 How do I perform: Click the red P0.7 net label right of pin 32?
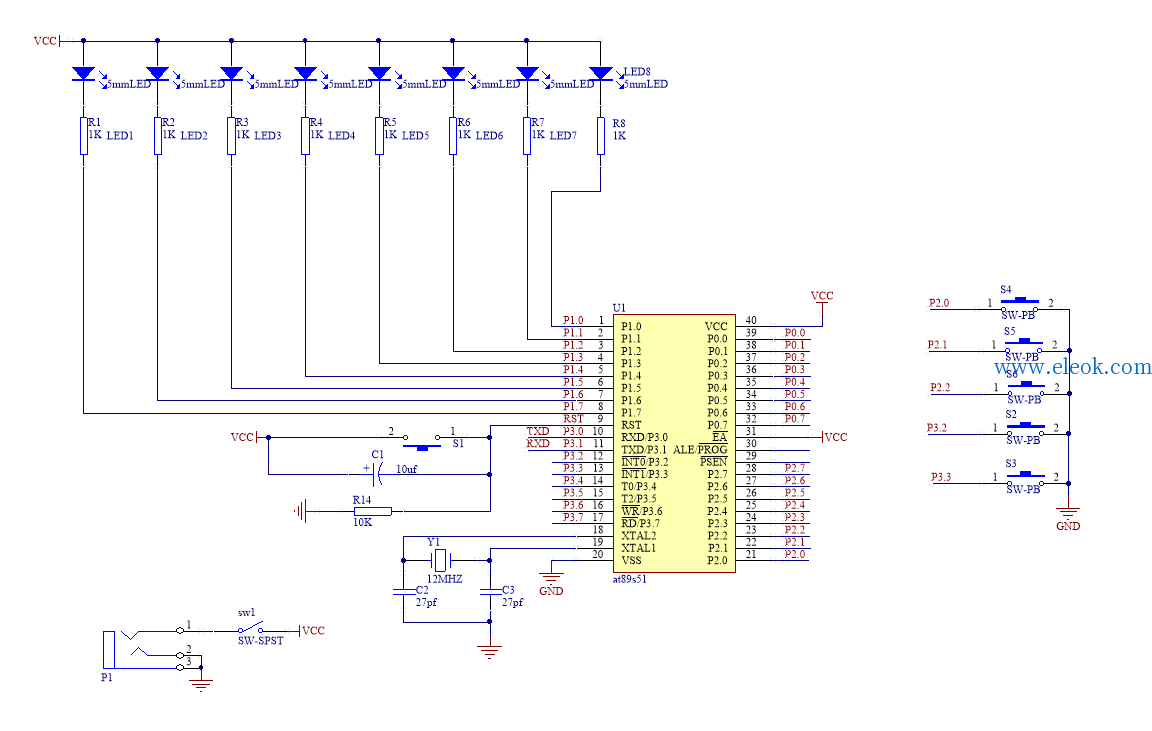(x=795, y=419)
